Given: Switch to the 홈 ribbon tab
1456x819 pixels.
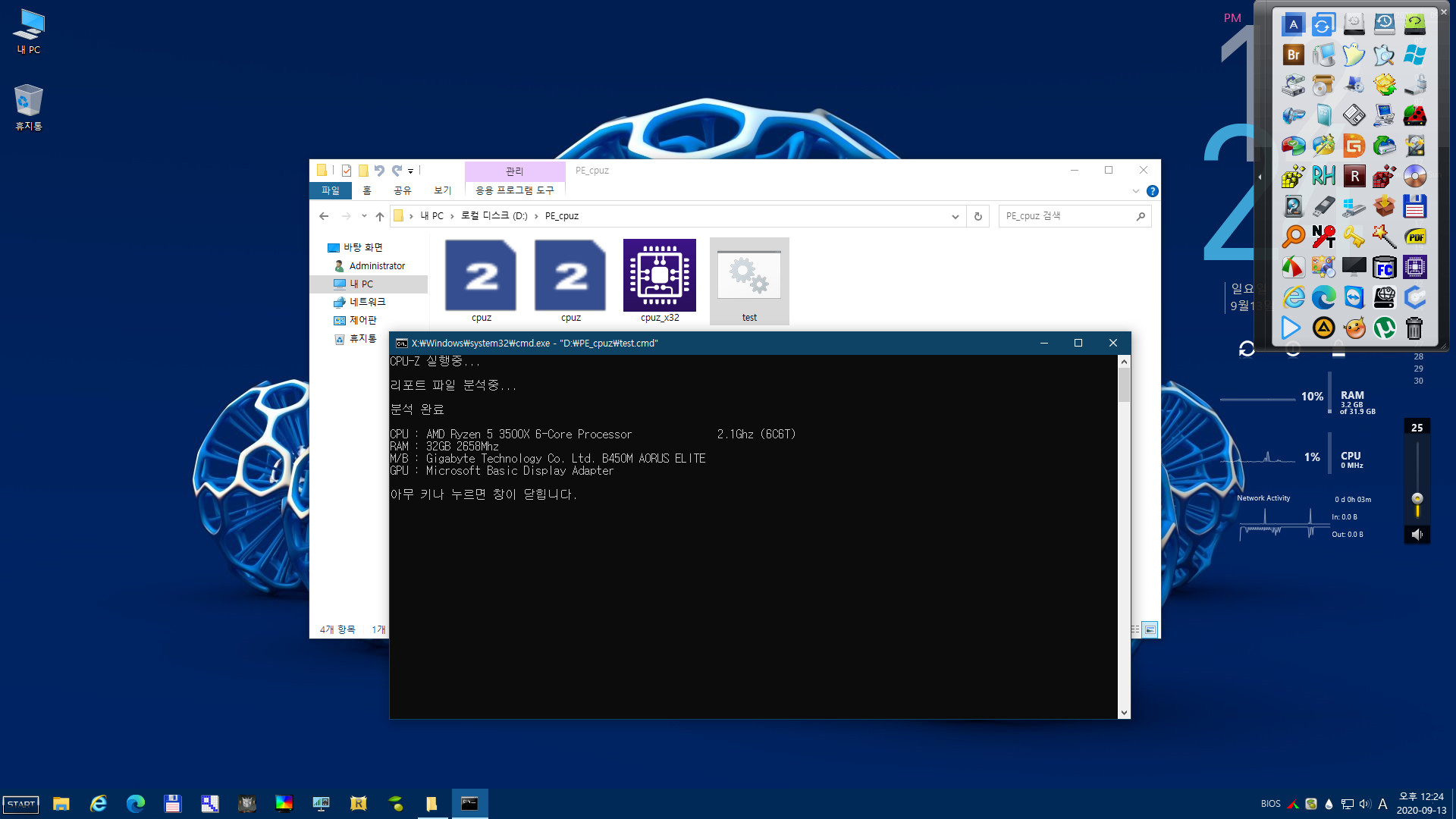Looking at the screenshot, I should tap(367, 190).
